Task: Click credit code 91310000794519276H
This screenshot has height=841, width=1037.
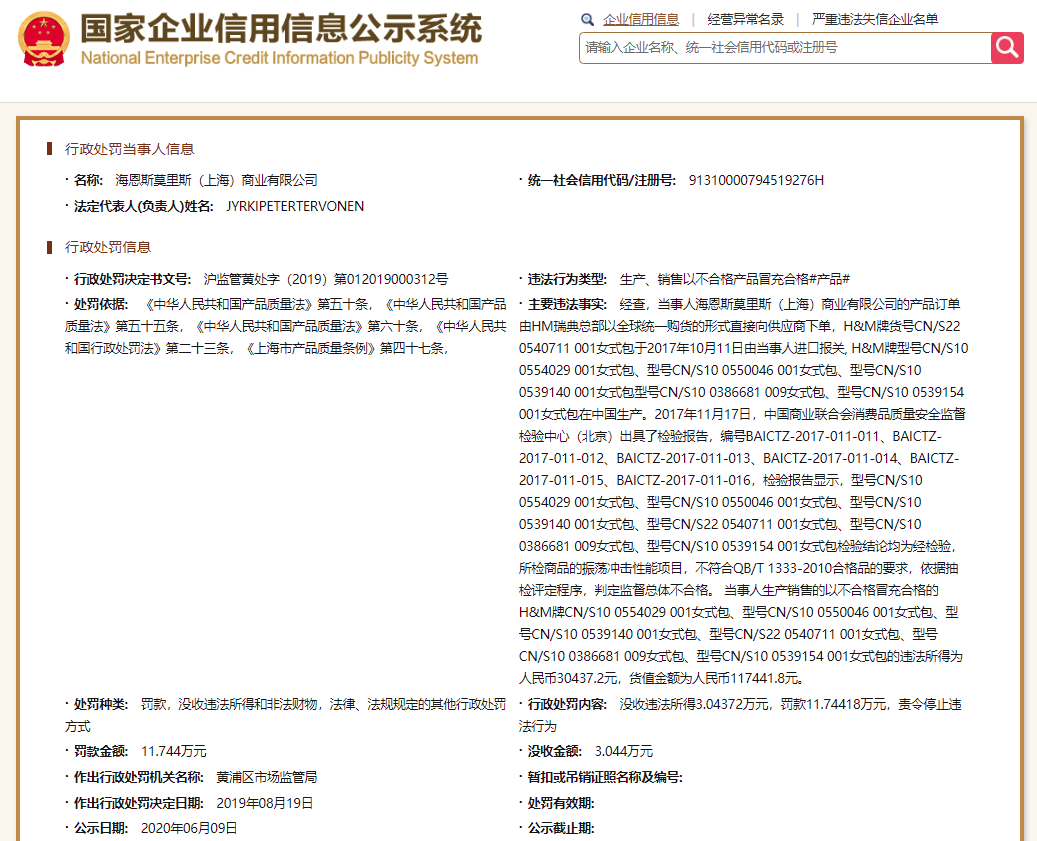Action: pos(756,180)
